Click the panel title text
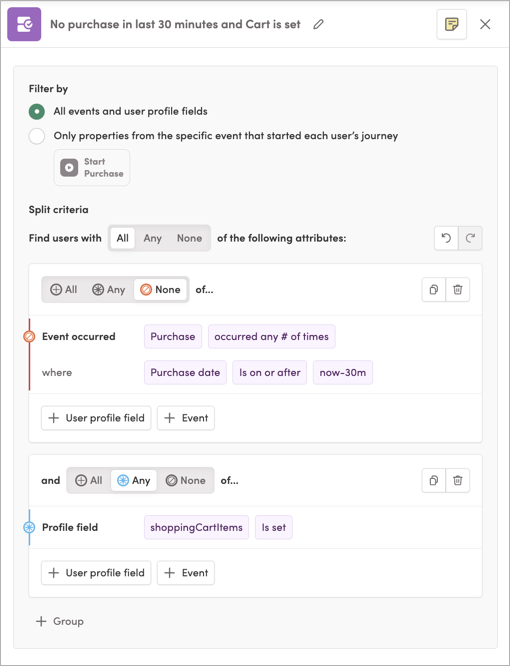510x666 pixels. point(175,24)
